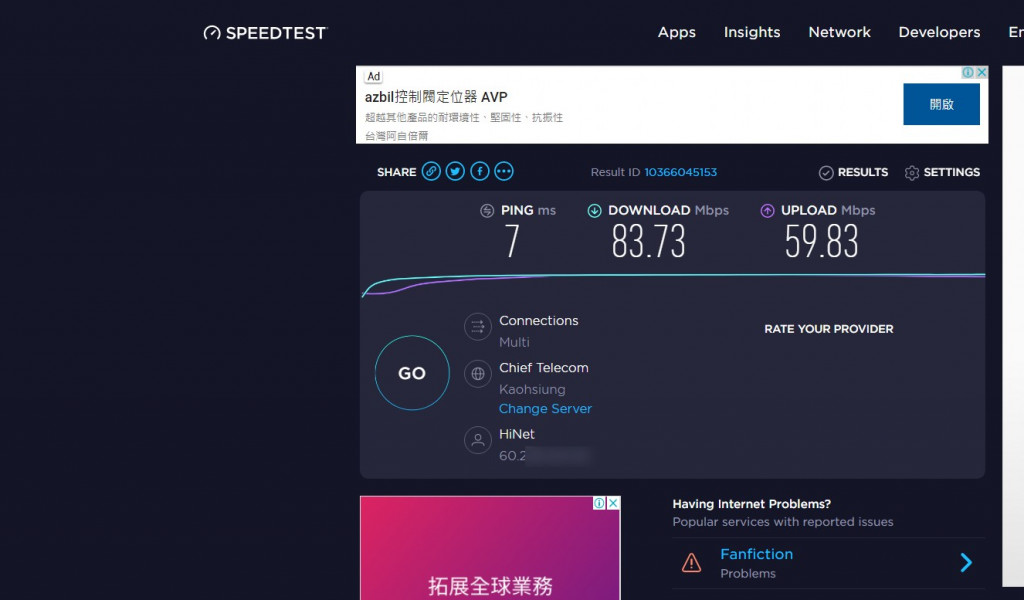The image size is (1024, 600).
Task: Click the download speed 83.73 value
Action: click(648, 242)
